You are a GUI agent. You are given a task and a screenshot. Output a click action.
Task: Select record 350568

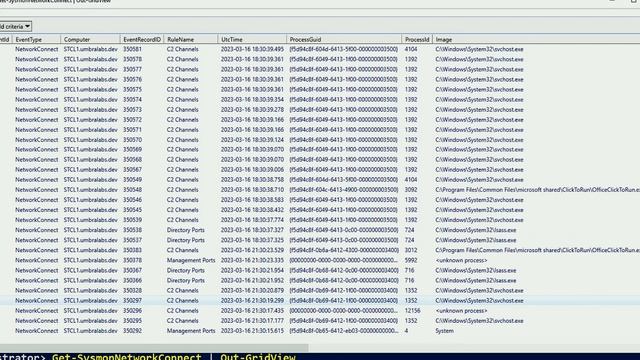tap(132, 160)
